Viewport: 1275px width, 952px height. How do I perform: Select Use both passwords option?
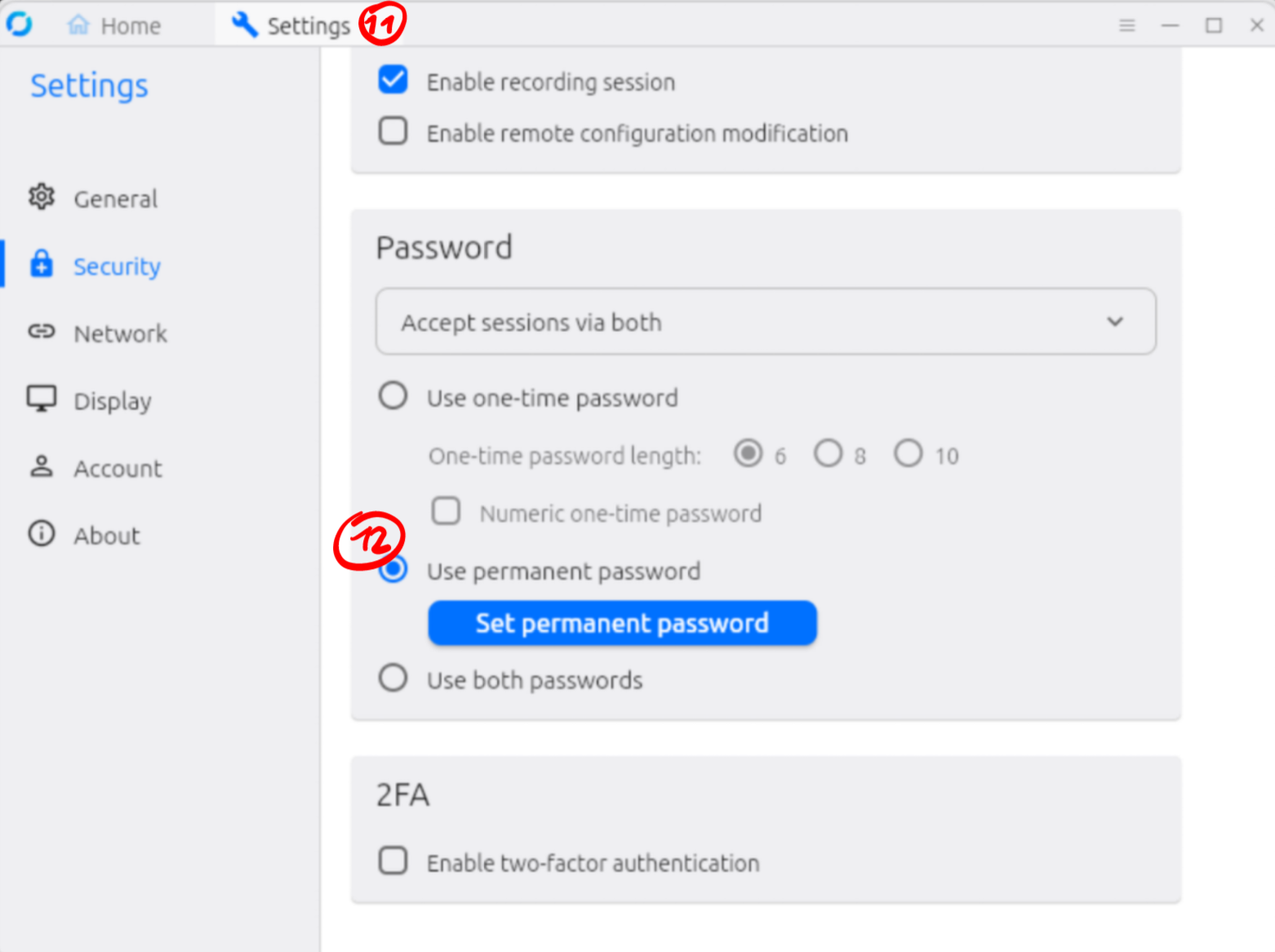coord(393,678)
